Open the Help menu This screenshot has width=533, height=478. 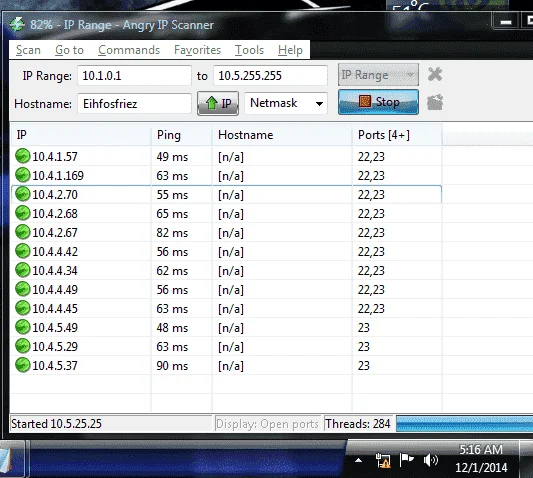click(290, 50)
